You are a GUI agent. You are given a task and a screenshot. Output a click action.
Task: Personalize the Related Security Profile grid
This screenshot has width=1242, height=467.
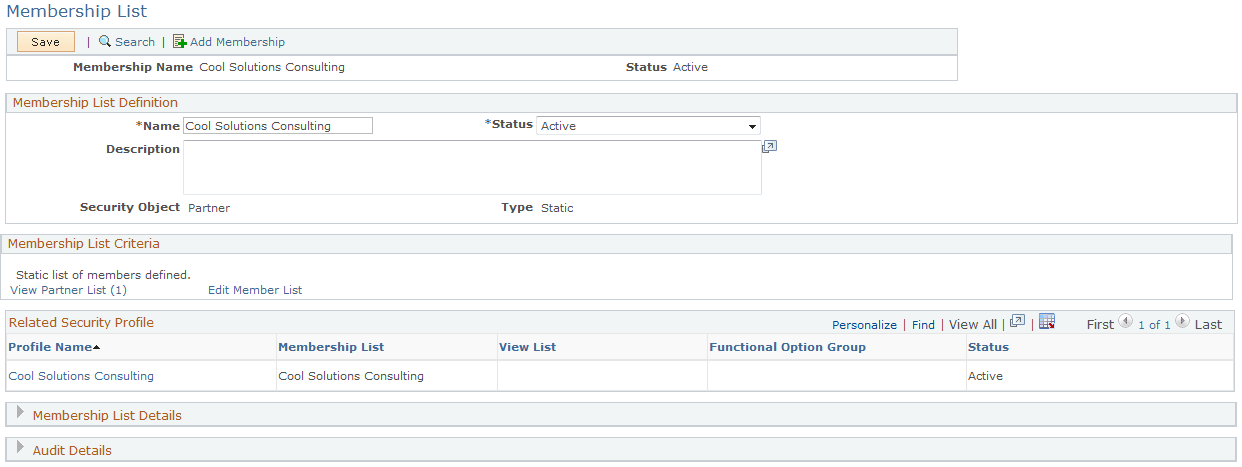point(864,325)
